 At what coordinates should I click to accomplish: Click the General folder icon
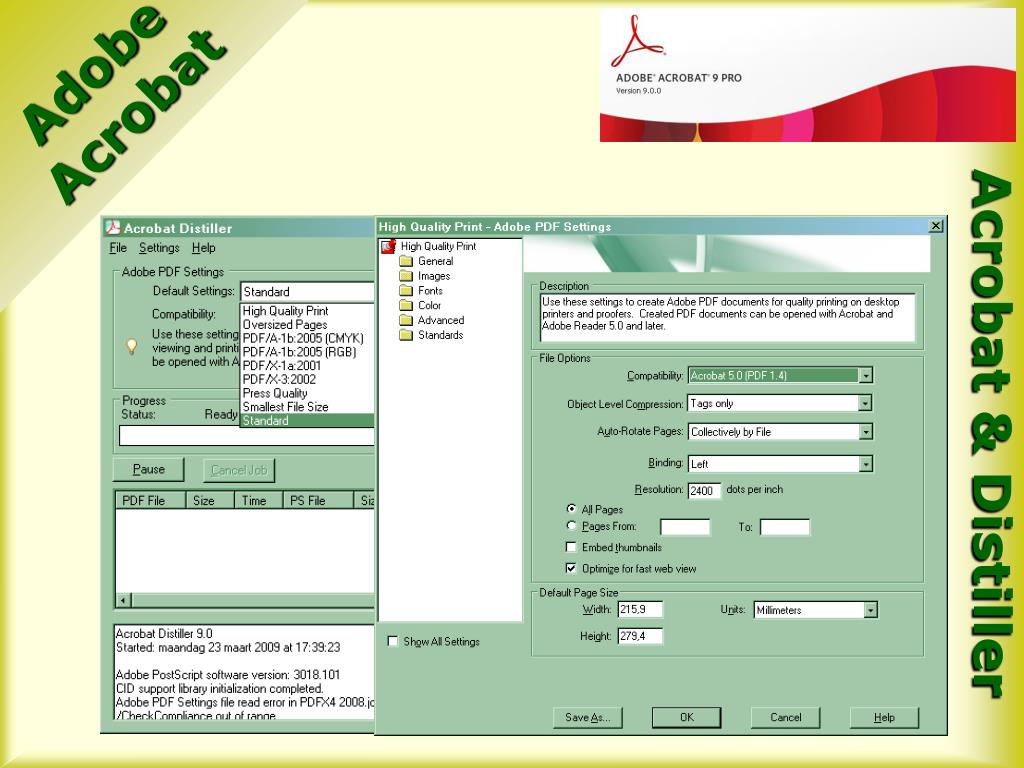406,261
